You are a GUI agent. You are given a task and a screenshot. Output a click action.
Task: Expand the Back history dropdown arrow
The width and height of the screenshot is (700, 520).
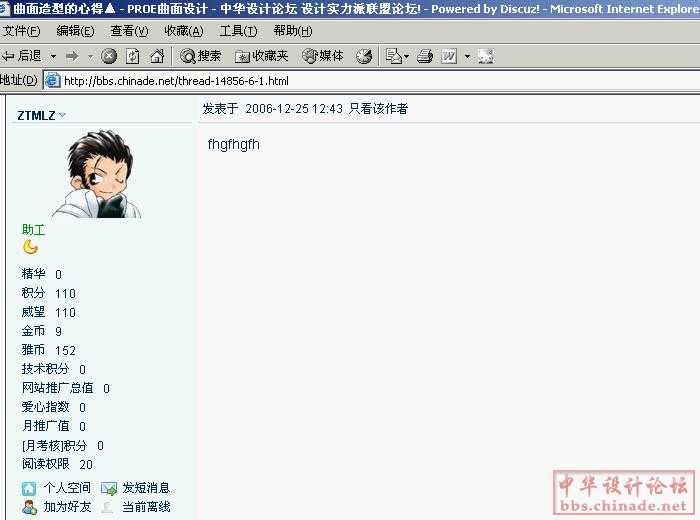(x=54, y=56)
